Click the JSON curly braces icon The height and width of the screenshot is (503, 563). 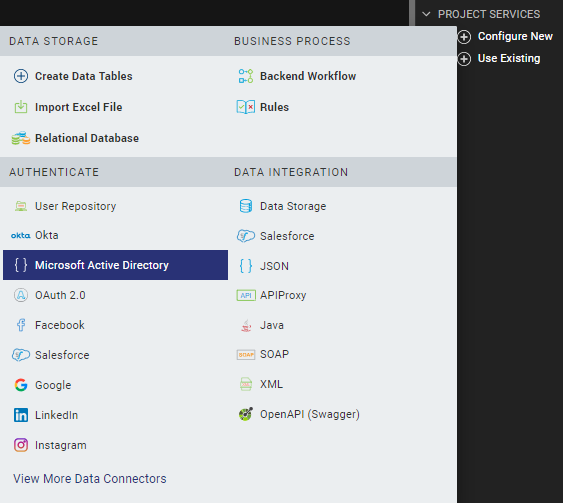click(x=246, y=266)
